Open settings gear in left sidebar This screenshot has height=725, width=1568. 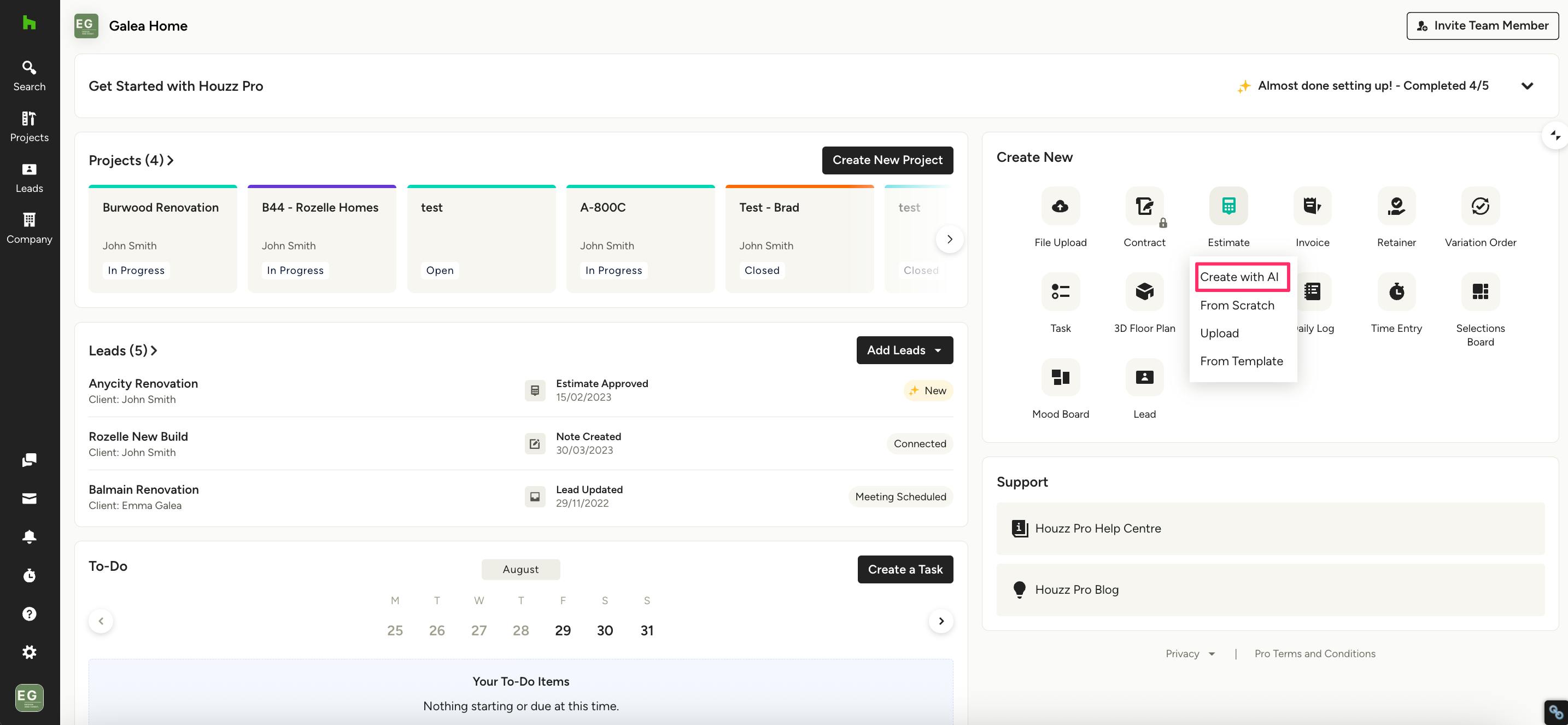click(x=29, y=652)
